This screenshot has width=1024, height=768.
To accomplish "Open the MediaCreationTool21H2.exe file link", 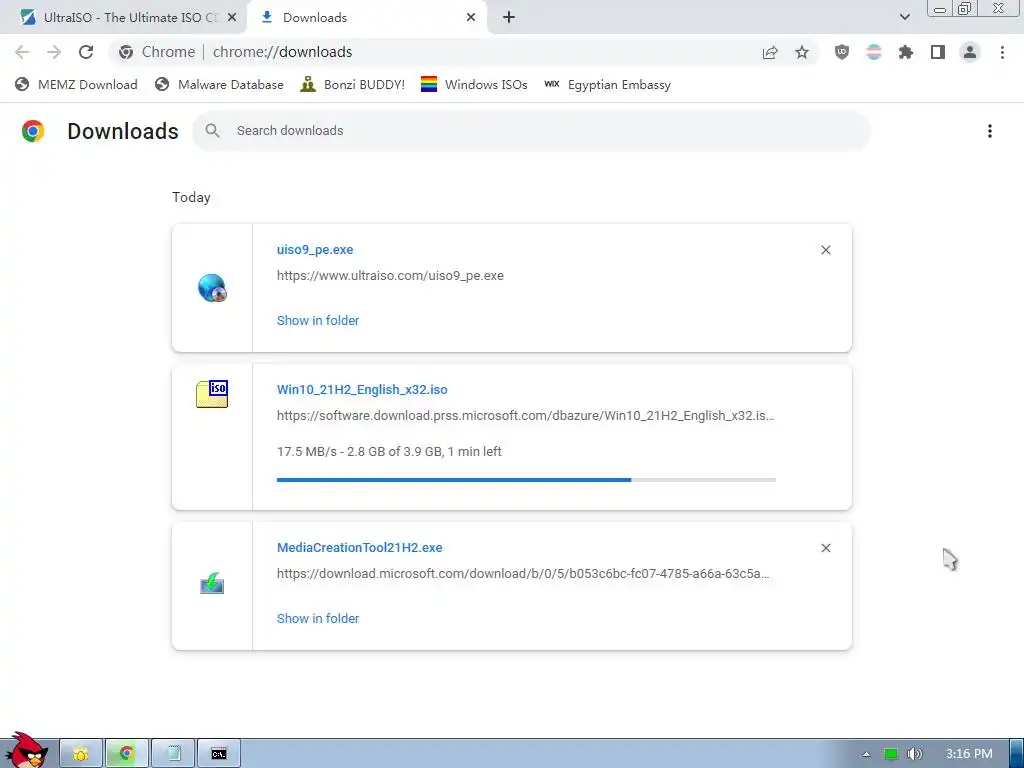I will point(359,548).
